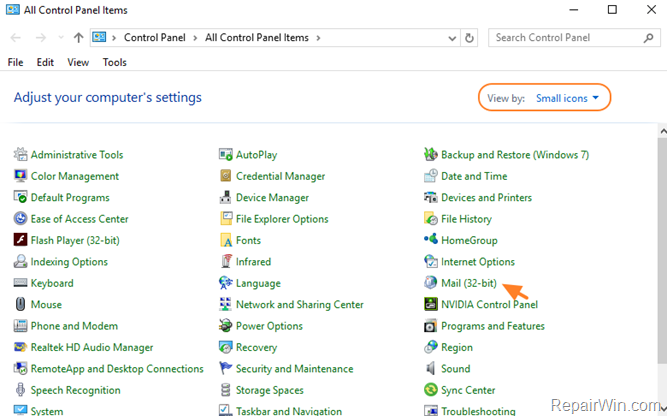Open the System item
The image size is (667, 416).
point(47,411)
